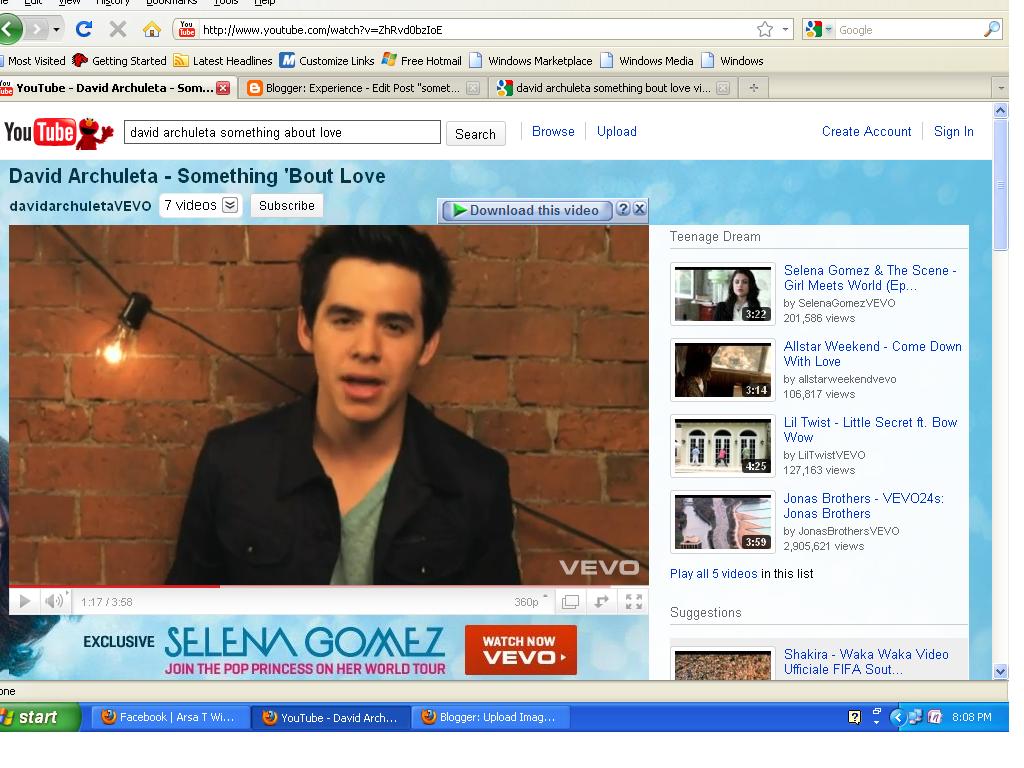Expand hidden system tray icons
The height and width of the screenshot is (768, 1024).
(897, 717)
